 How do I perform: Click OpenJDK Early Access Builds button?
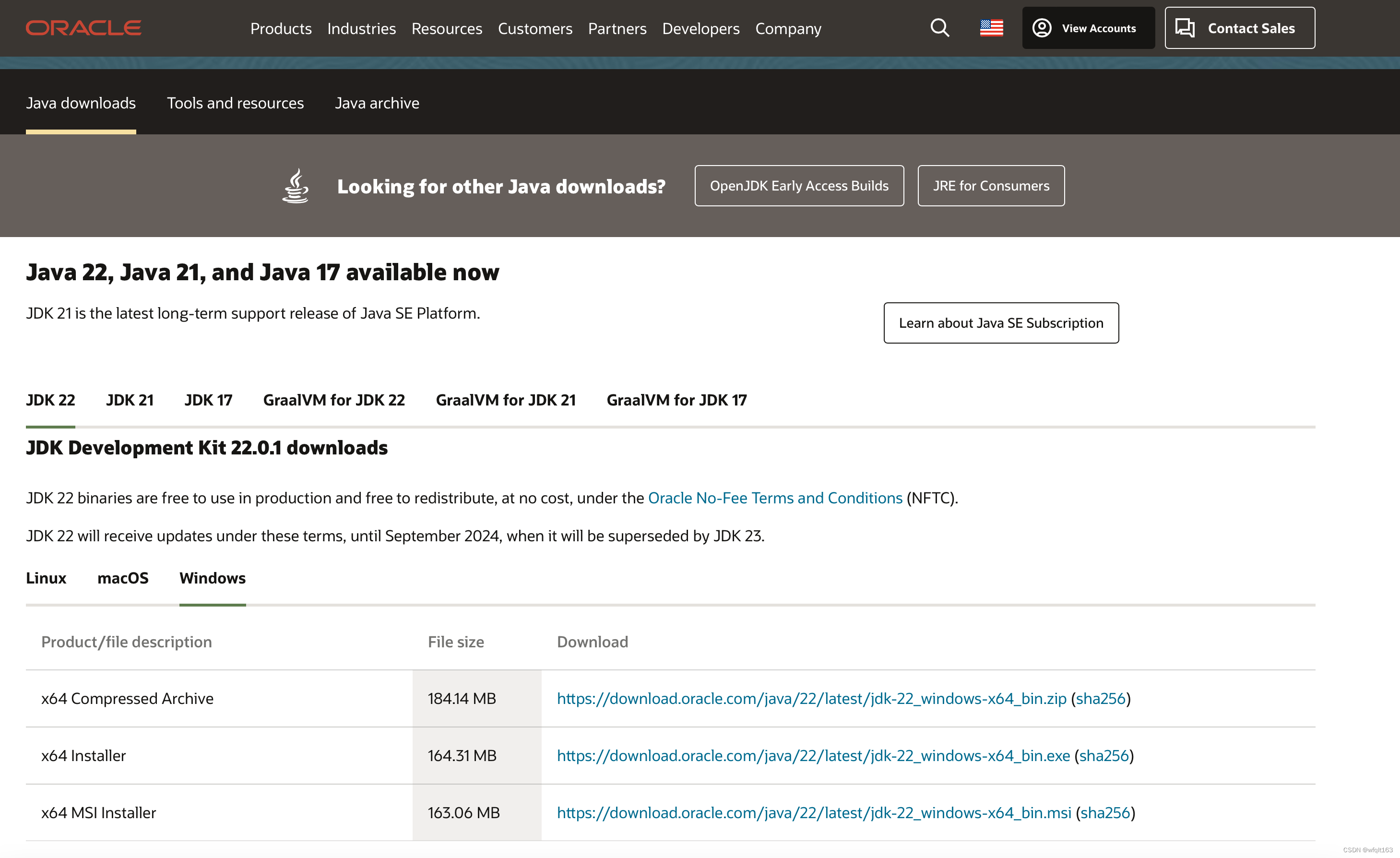pos(799,186)
